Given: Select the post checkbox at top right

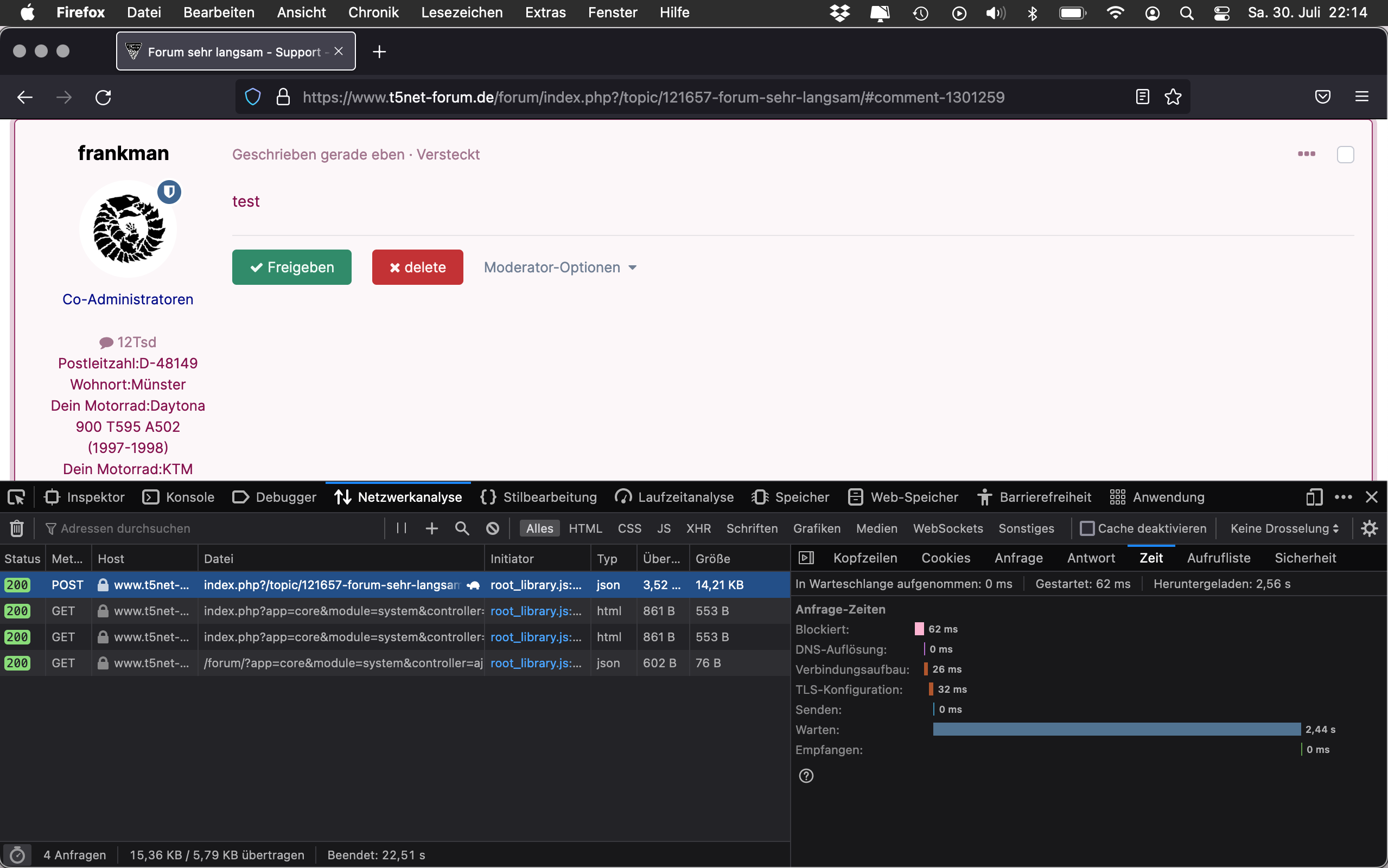Looking at the screenshot, I should coord(1345,155).
